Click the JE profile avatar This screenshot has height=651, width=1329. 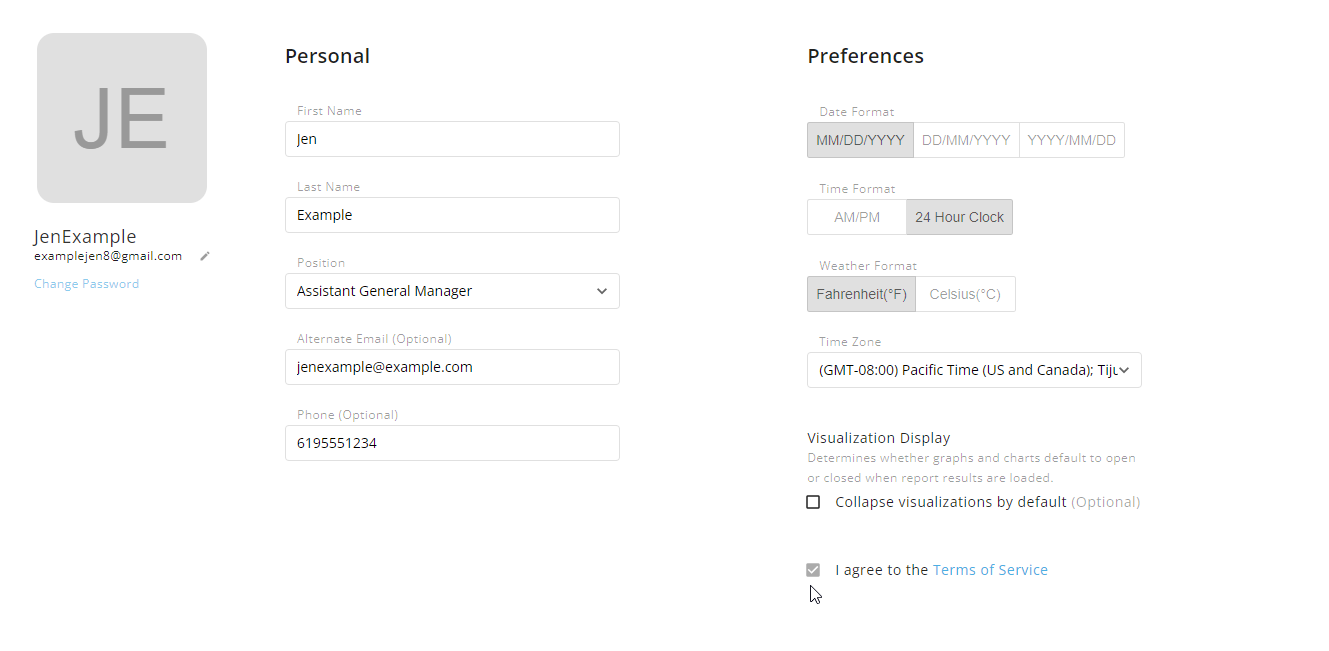tap(122, 118)
